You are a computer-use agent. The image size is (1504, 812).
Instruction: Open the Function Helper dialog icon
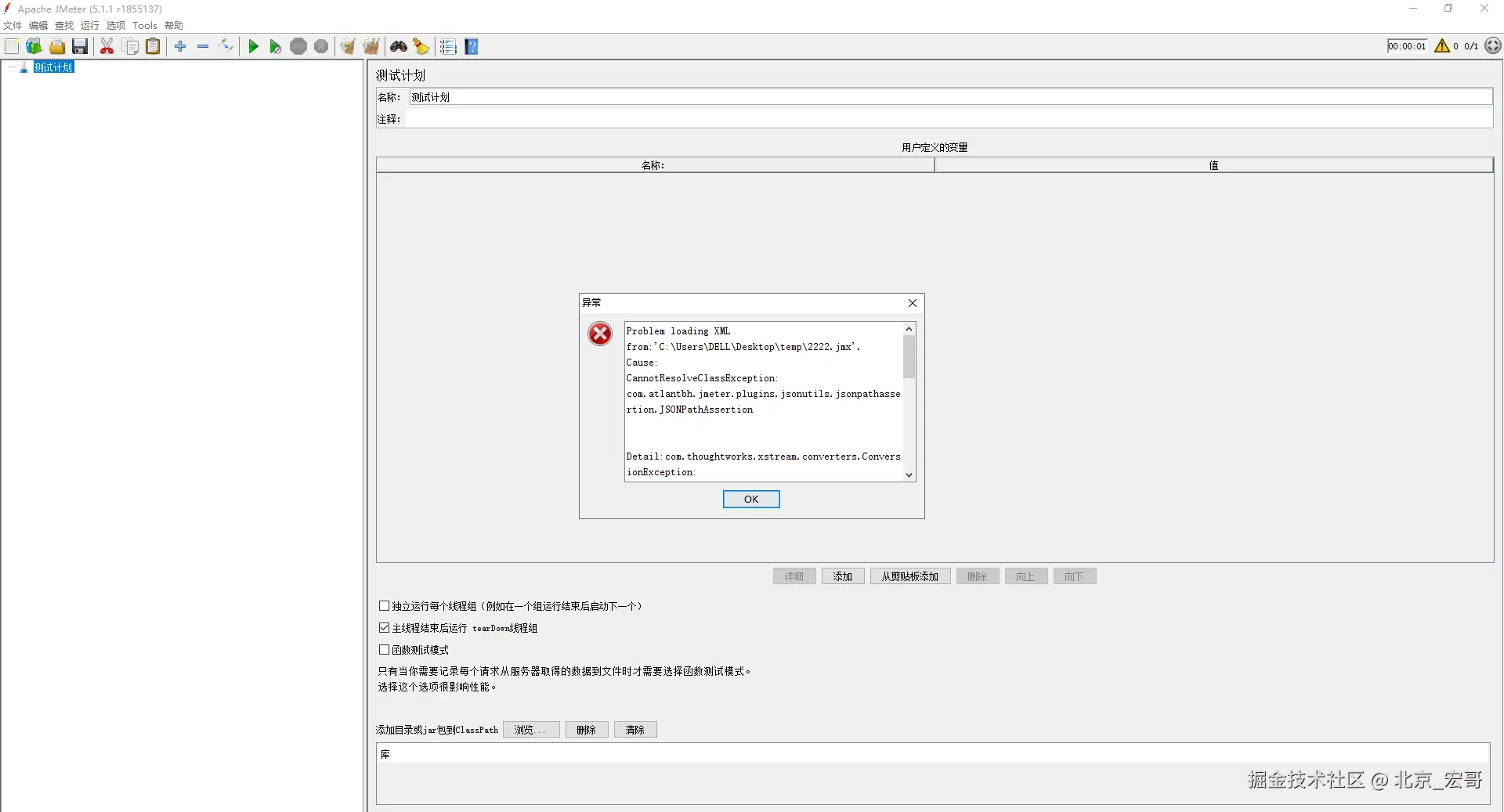tap(448, 47)
